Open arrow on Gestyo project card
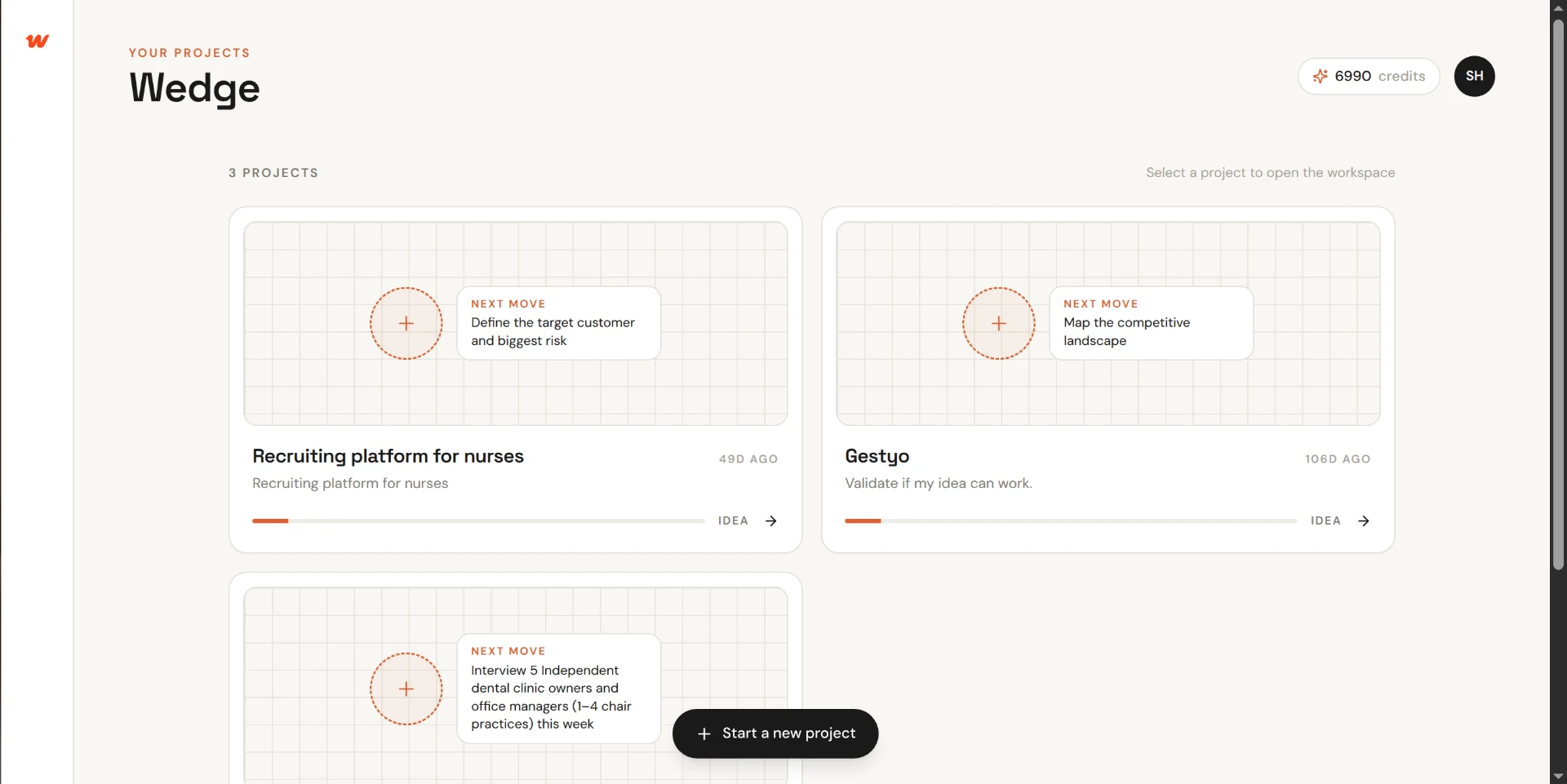This screenshot has width=1567, height=784. 1364,520
